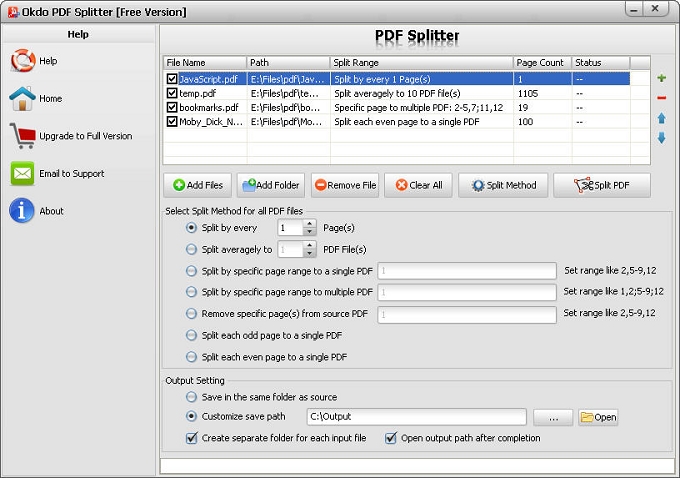The height and width of the screenshot is (478, 680).
Task: Toggle Create separate folder for each input file
Action: point(191,438)
